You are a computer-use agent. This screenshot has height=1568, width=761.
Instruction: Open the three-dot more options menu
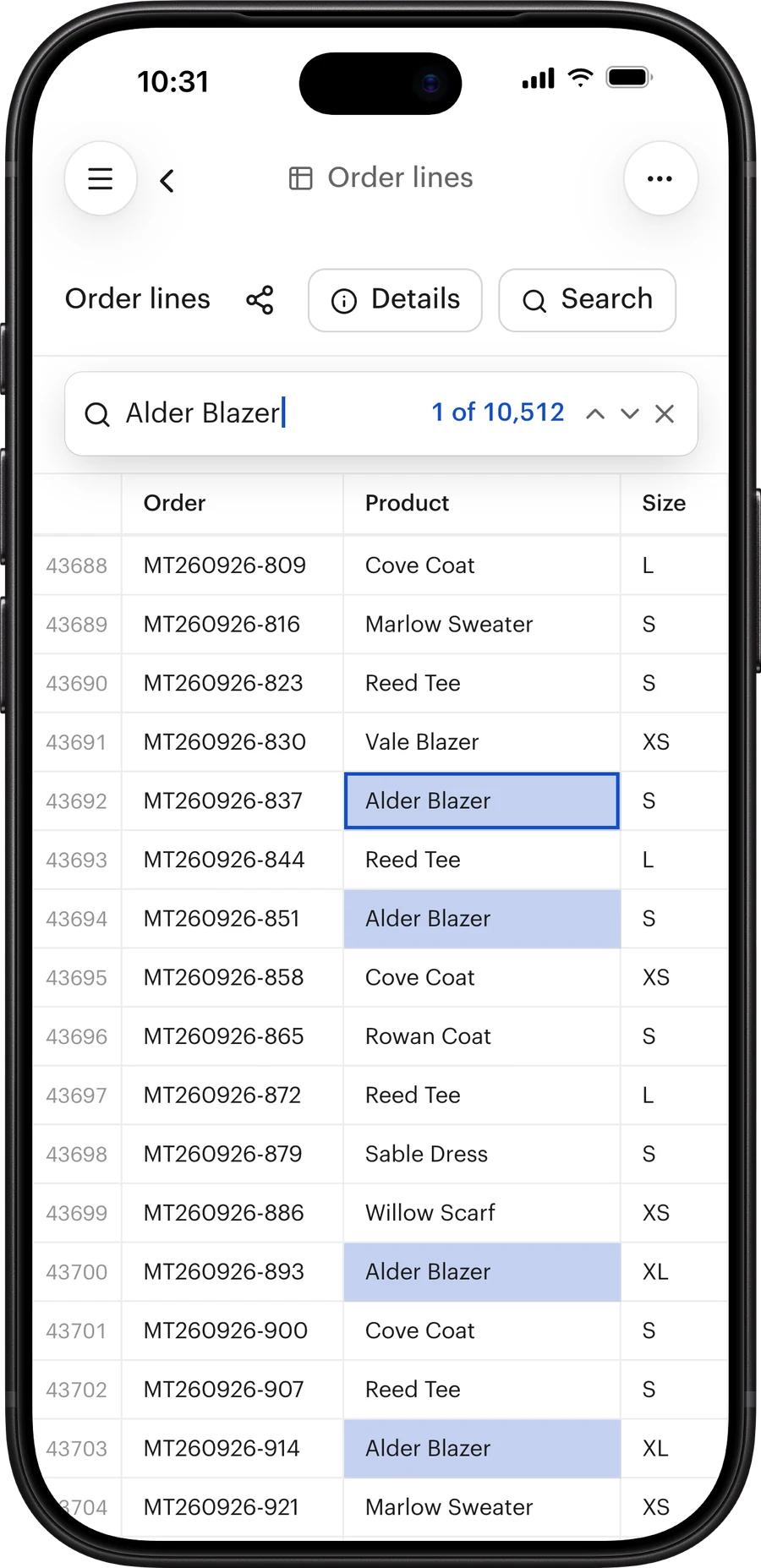tap(660, 178)
